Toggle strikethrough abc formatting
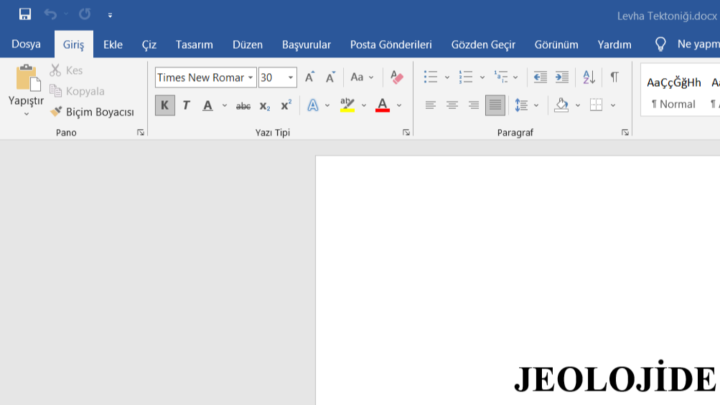Image resolution: width=720 pixels, height=405 pixels. click(x=243, y=106)
